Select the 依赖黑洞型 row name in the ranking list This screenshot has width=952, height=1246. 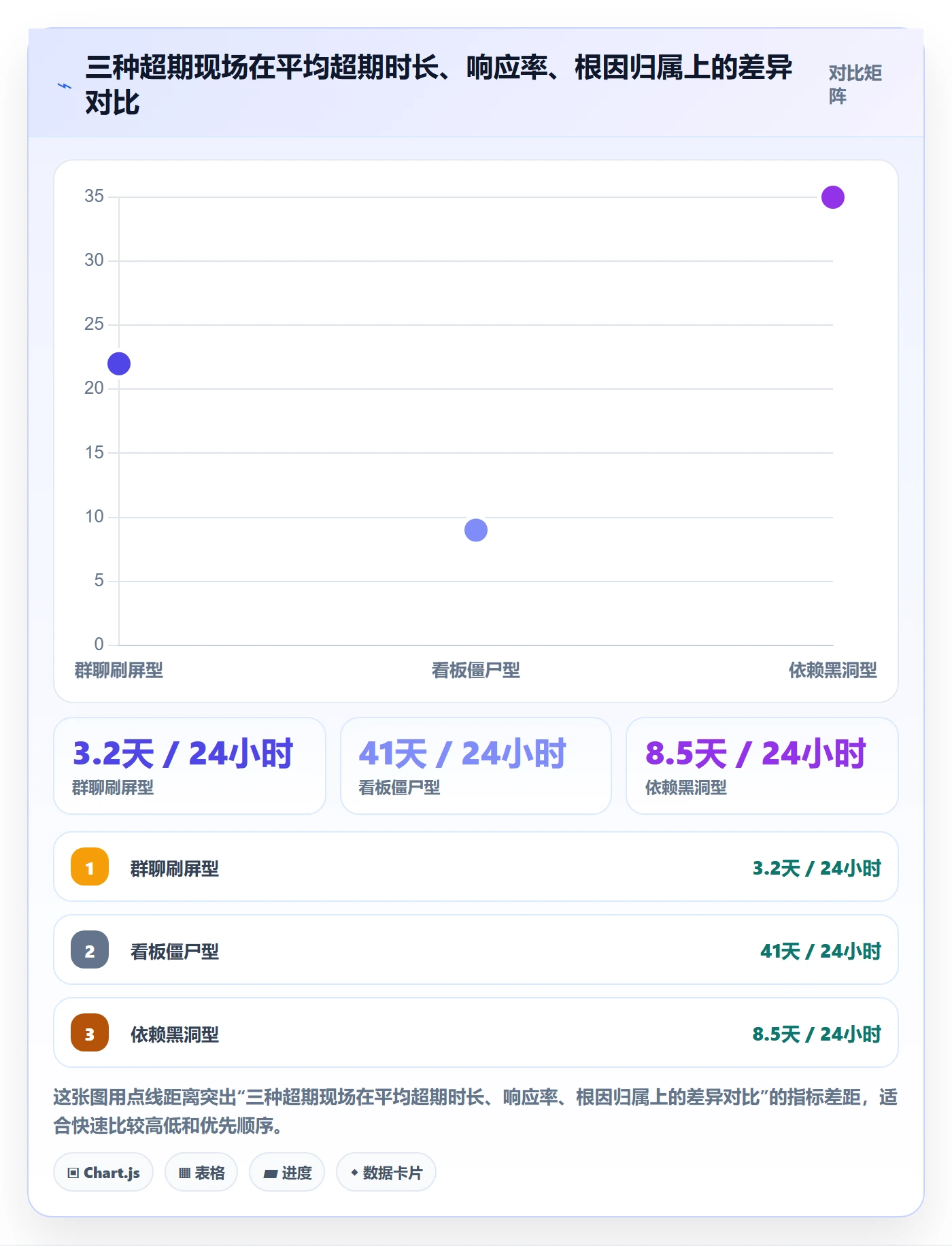pyautogui.click(x=175, y=1034)
